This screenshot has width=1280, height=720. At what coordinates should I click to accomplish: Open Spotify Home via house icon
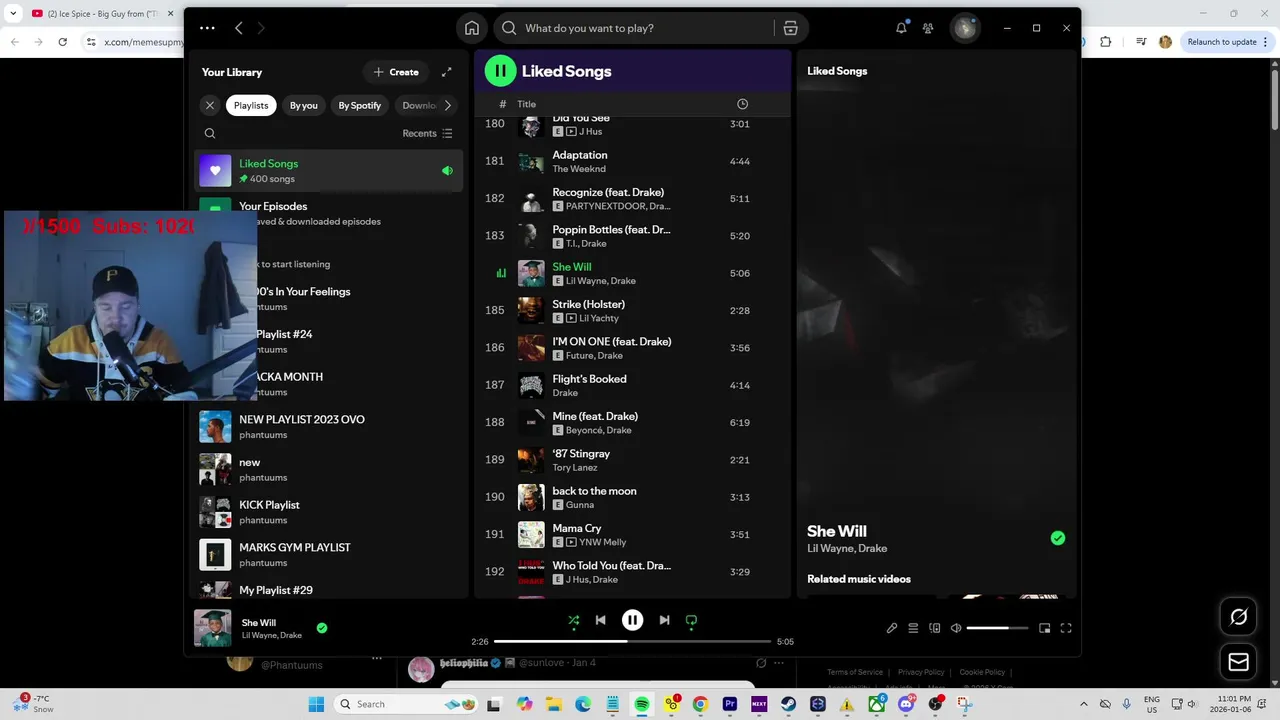click(472, 28)
